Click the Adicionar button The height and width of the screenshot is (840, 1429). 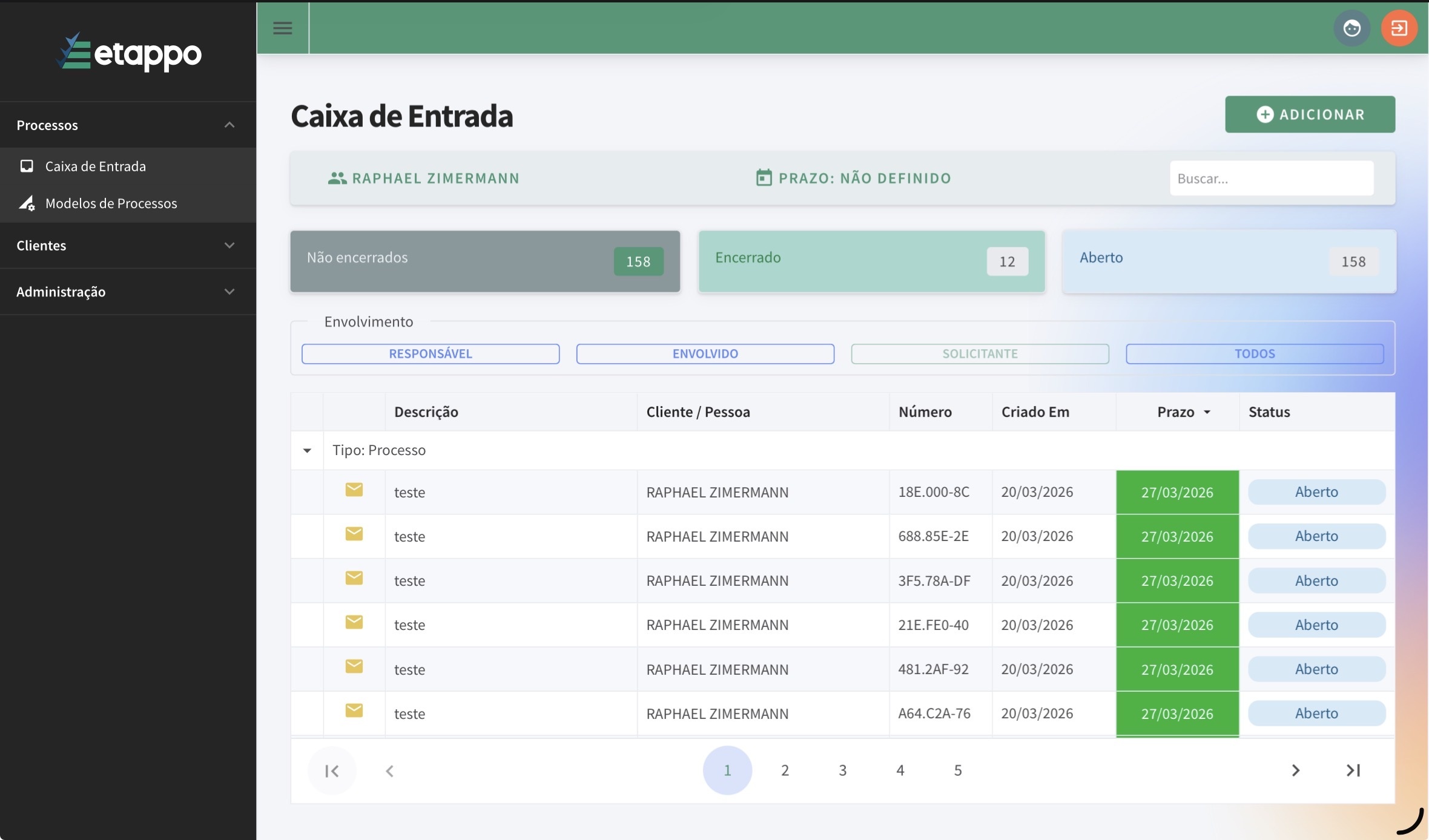click(1310, 114)
